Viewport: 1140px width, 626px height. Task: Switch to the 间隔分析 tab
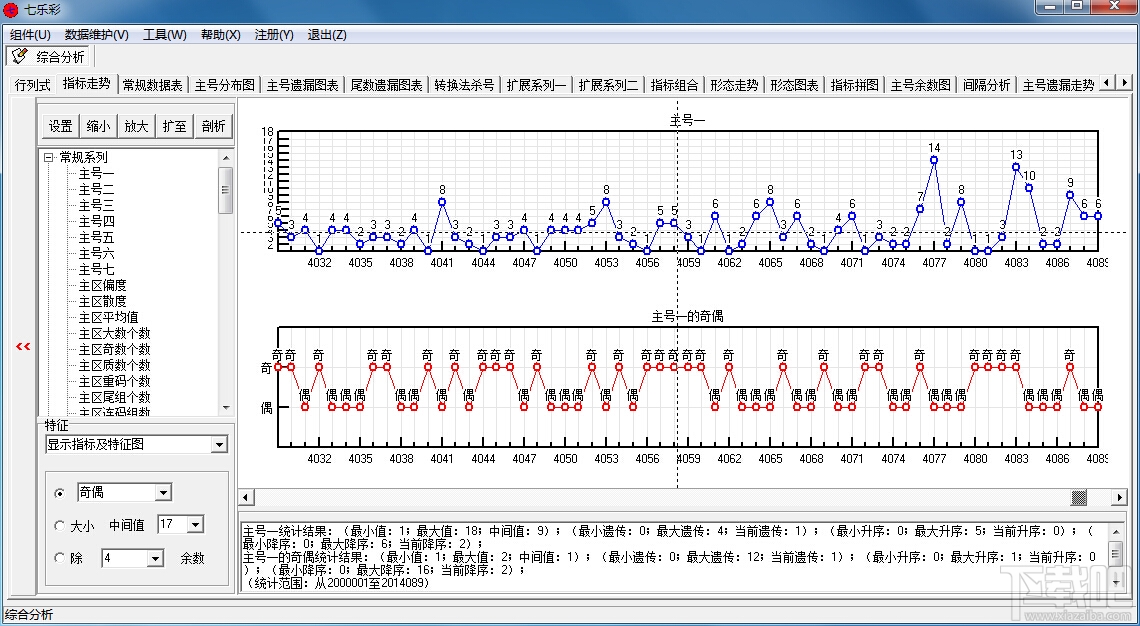pyautogui.click(x=987, y=85)
